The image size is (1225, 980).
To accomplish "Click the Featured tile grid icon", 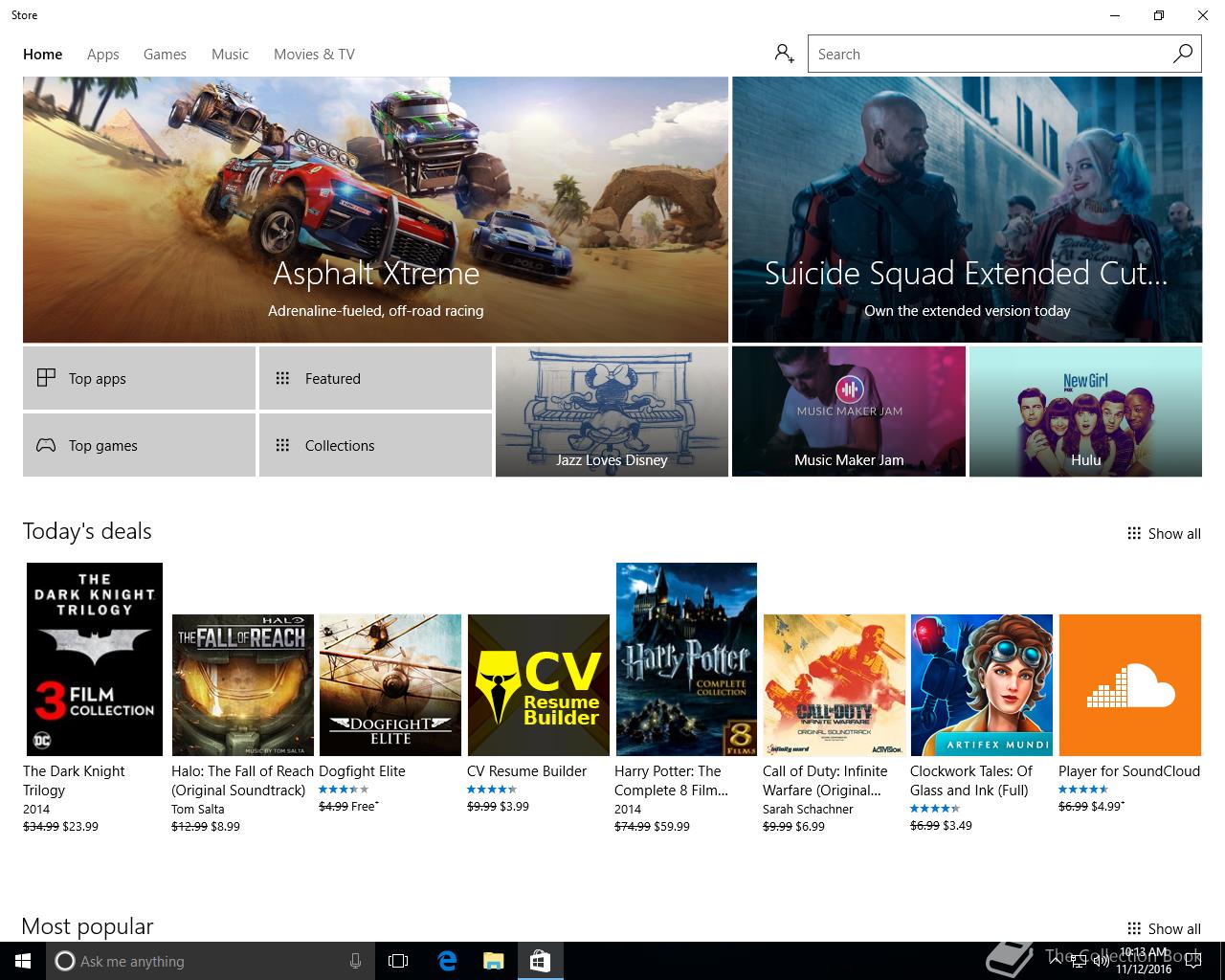I will (x=282, y=378).
